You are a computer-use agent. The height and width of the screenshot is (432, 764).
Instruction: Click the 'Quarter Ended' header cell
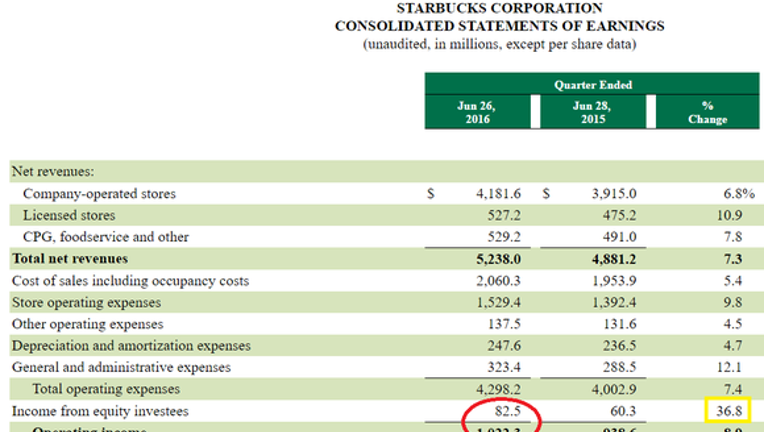[592, 85]
